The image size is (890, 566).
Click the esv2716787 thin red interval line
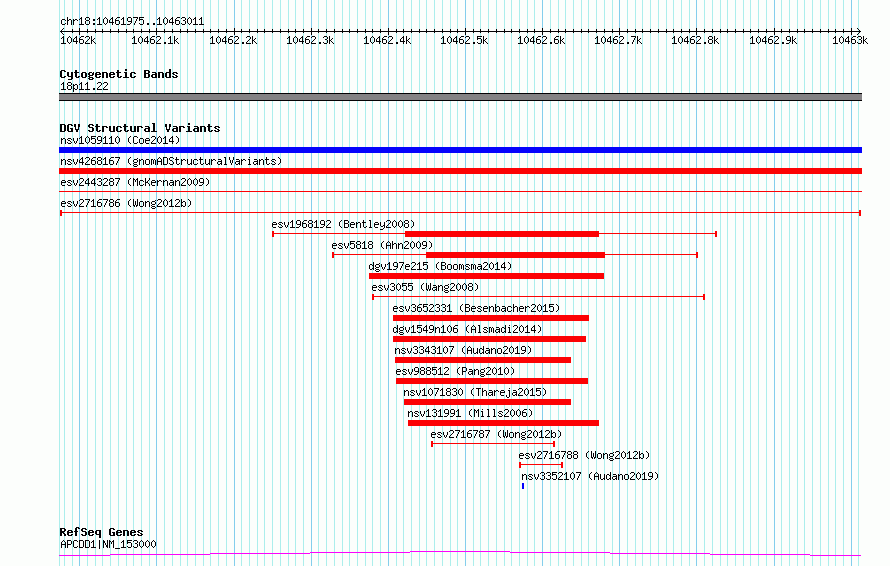(x=493, y=444)
